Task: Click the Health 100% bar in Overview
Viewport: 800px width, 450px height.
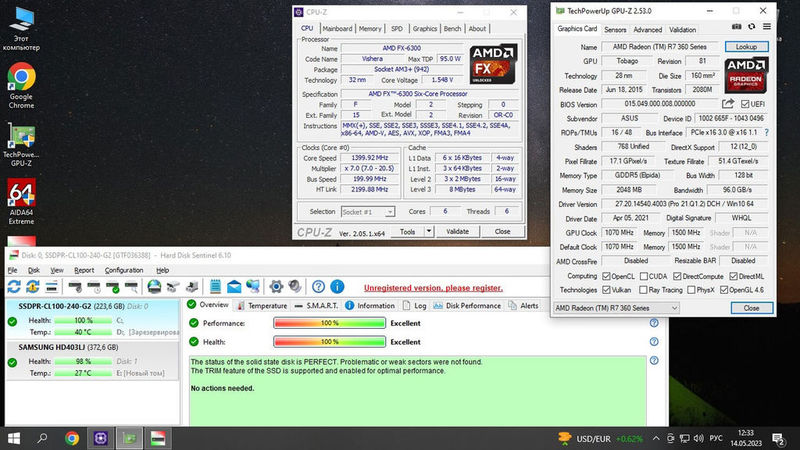Action: click(x=330, y=342)
